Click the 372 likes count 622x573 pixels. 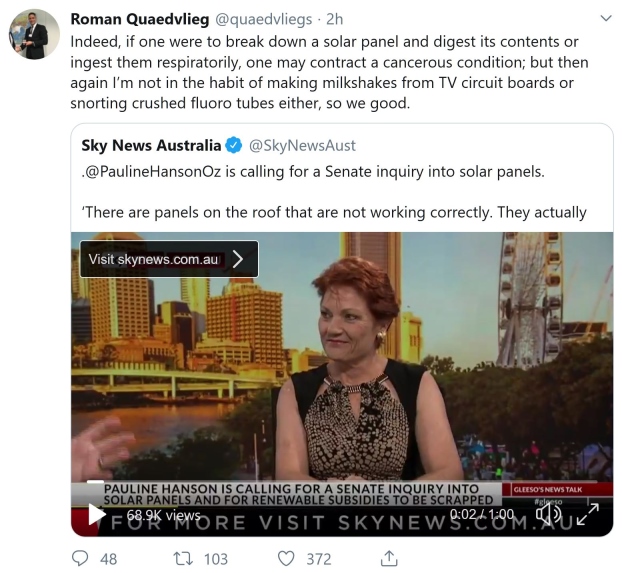(319, 559)
